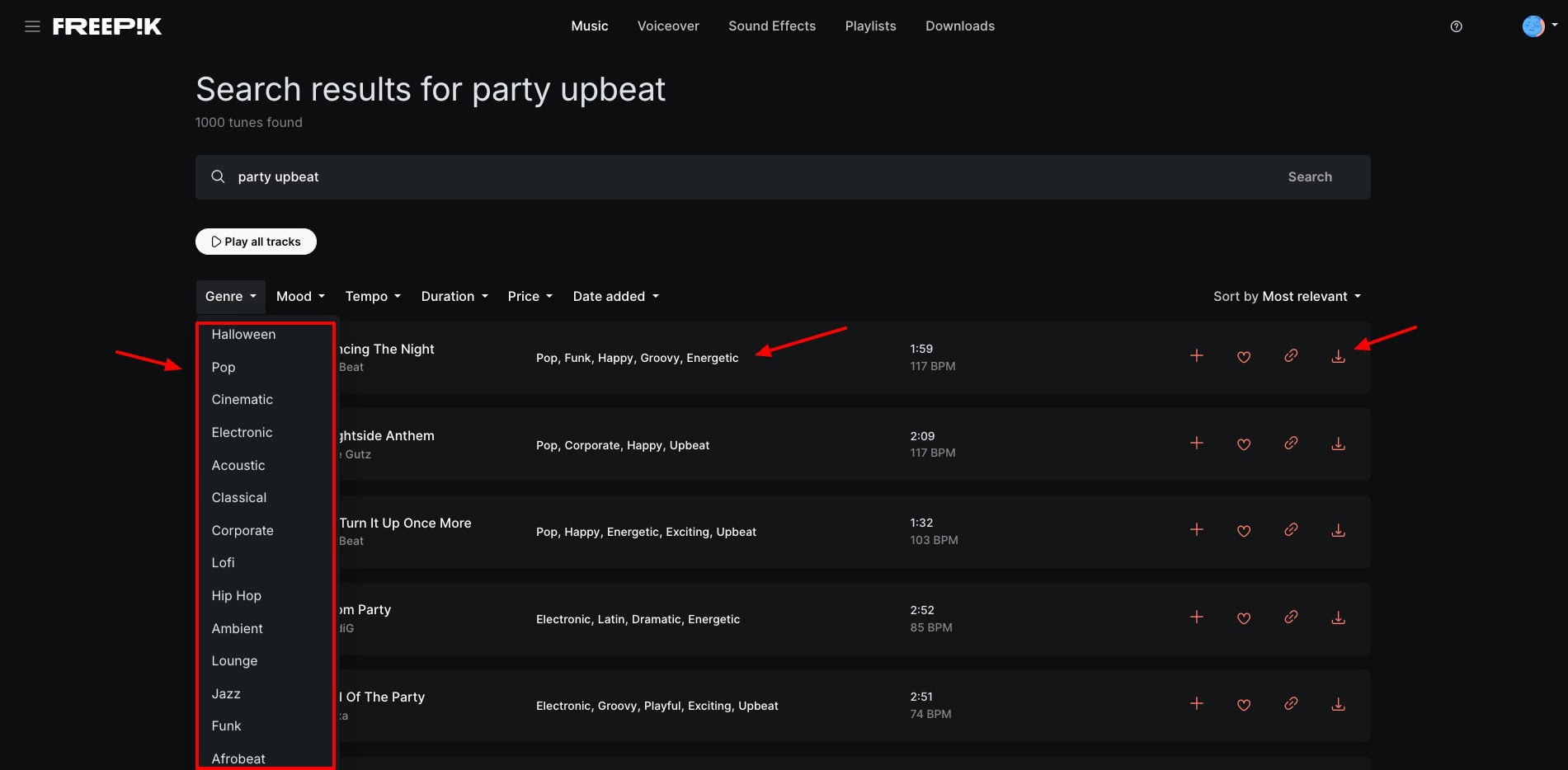Open the Tempo filter dropdown

coord(373,297)
